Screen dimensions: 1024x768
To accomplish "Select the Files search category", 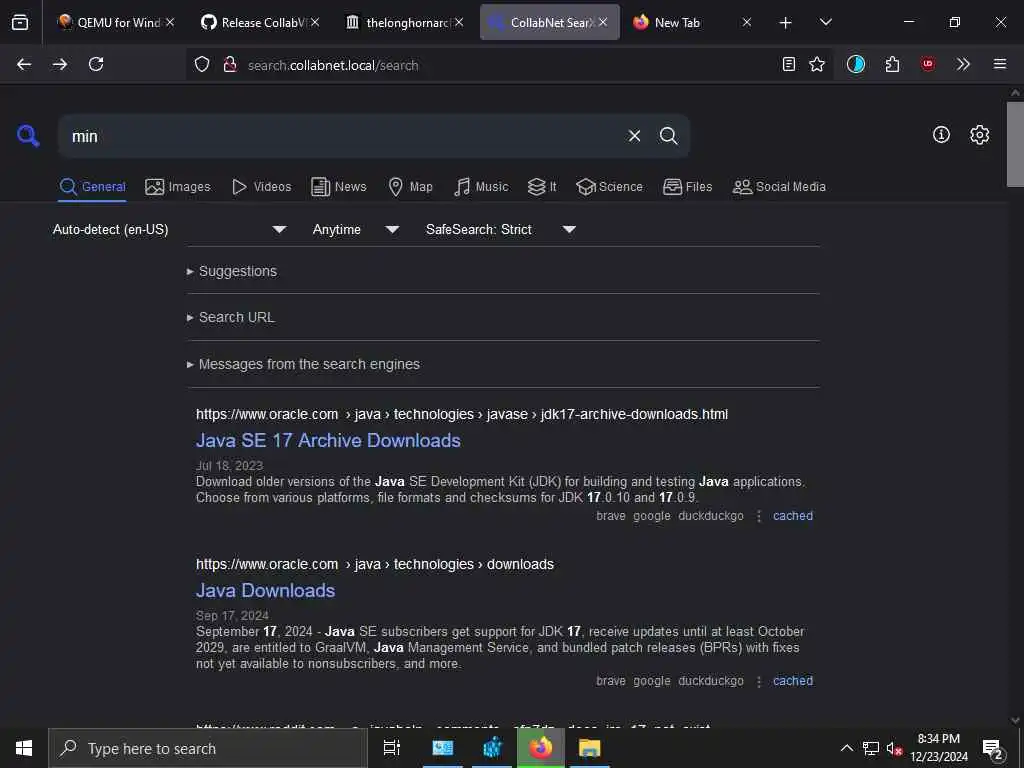I will pyautogui.click(x=687, y=187).
